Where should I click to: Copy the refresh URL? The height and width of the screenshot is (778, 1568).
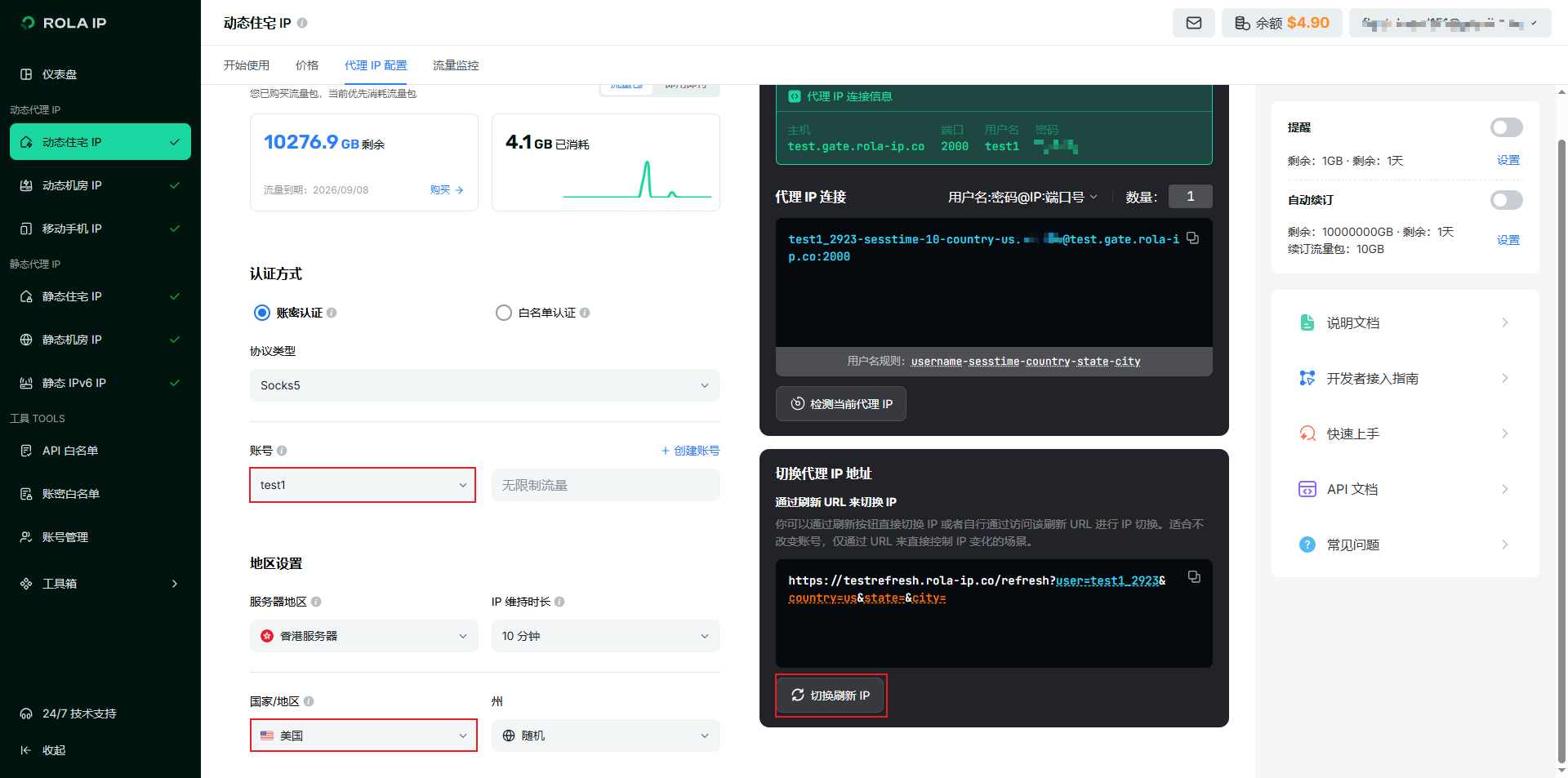click(x=1193, y=577)
